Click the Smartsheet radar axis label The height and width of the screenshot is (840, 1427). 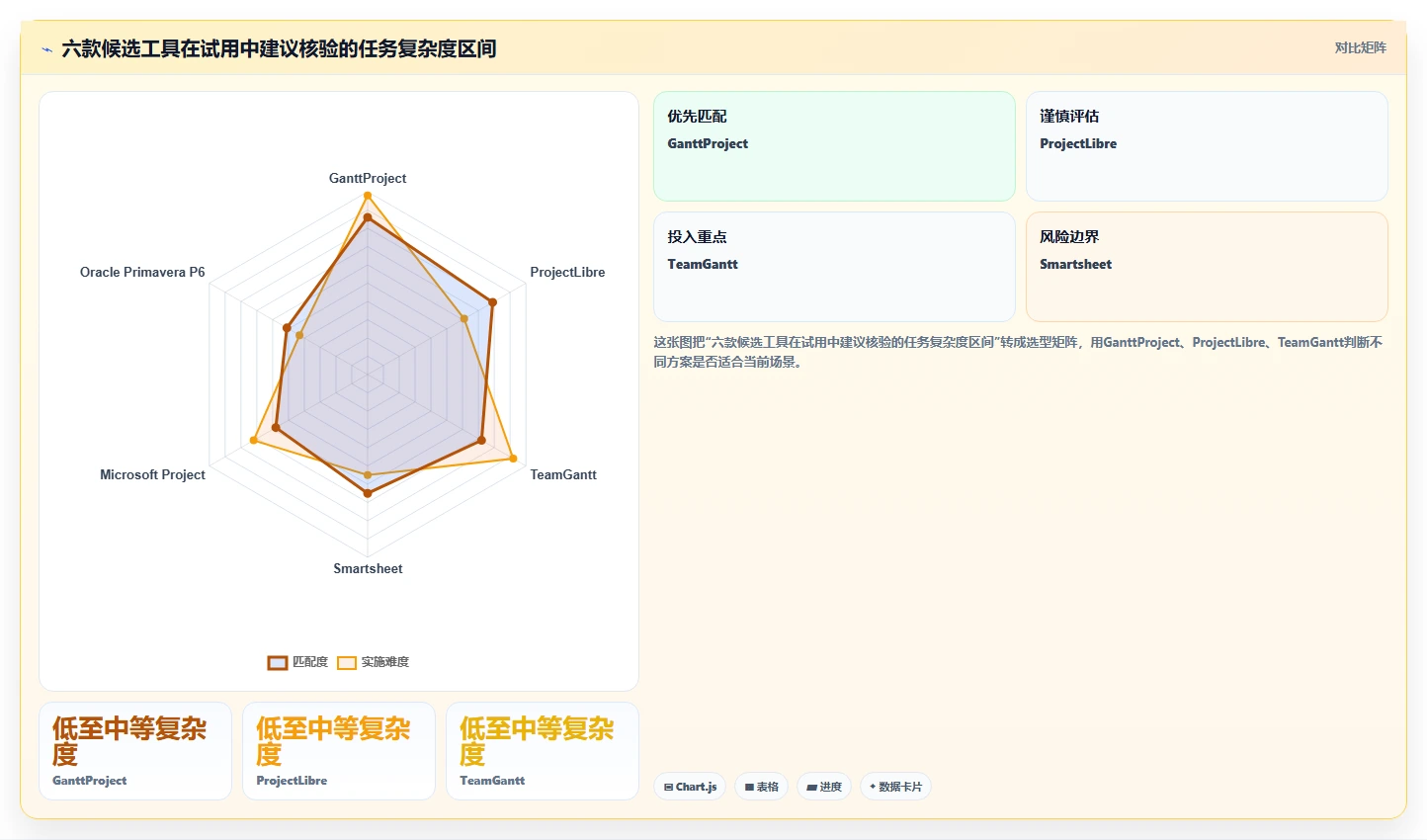[x=368, y=568]
